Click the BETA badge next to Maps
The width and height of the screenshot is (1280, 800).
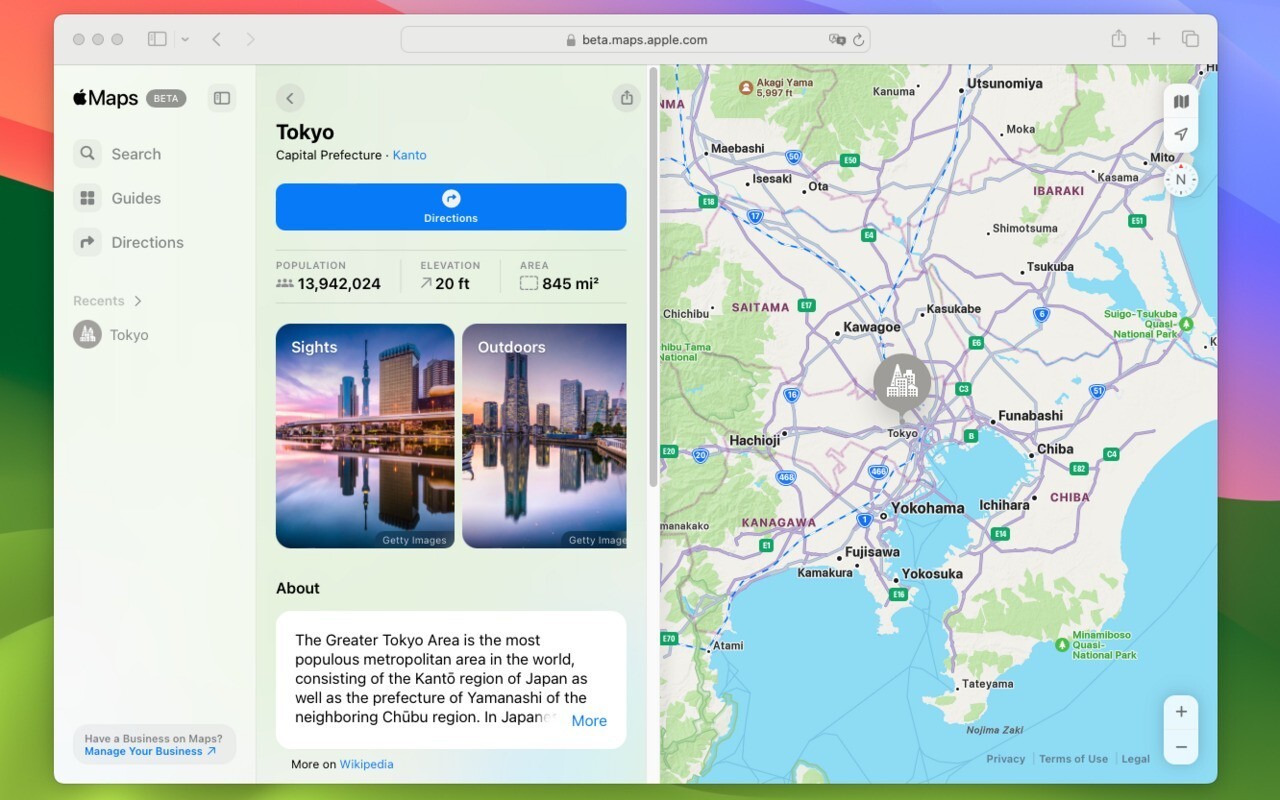(x=166, y=99)
